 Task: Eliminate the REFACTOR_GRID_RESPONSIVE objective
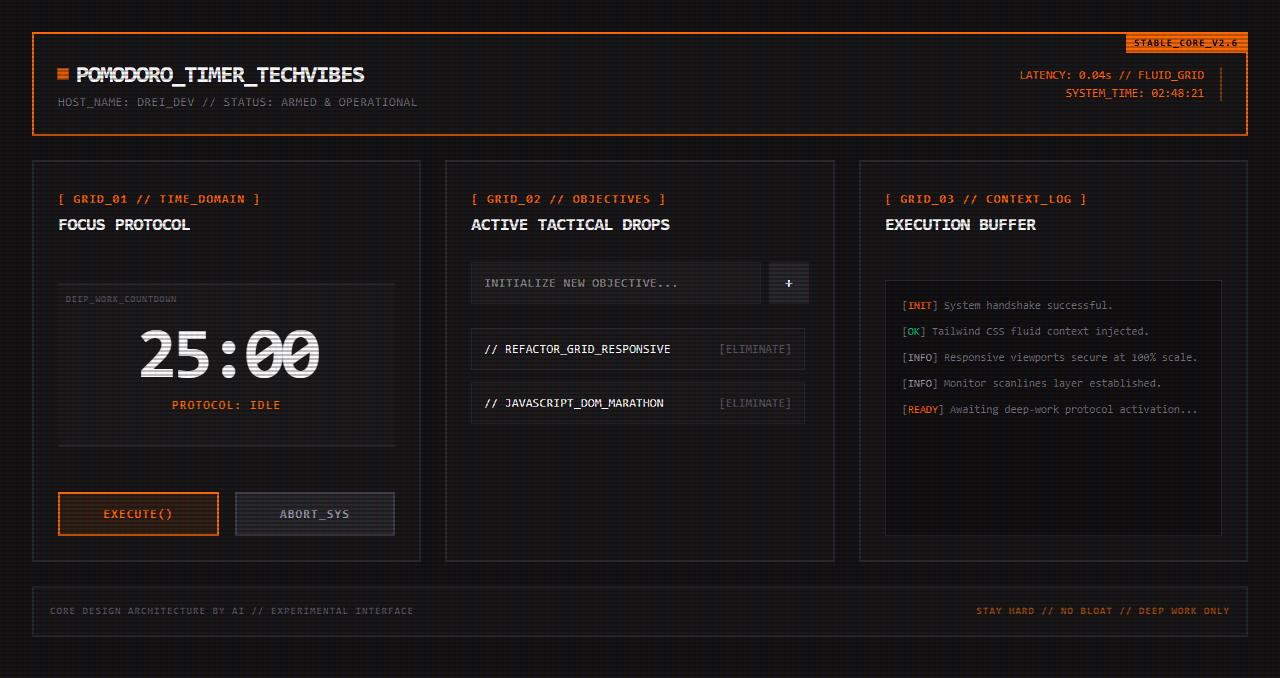point(755,349)
